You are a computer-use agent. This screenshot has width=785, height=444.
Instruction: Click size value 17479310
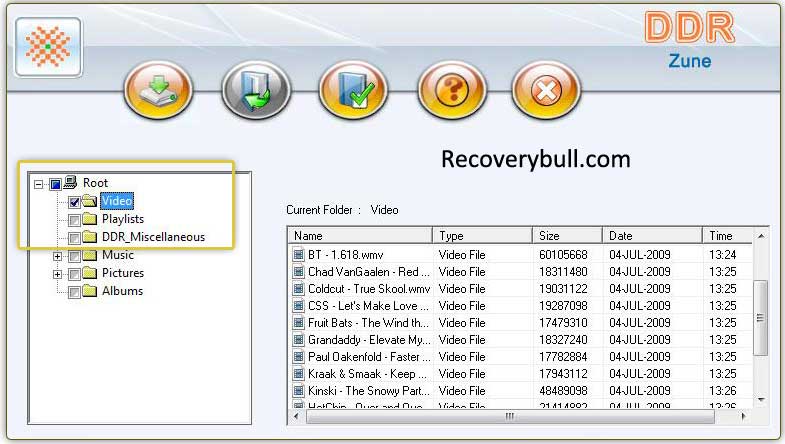click(563, 323)
